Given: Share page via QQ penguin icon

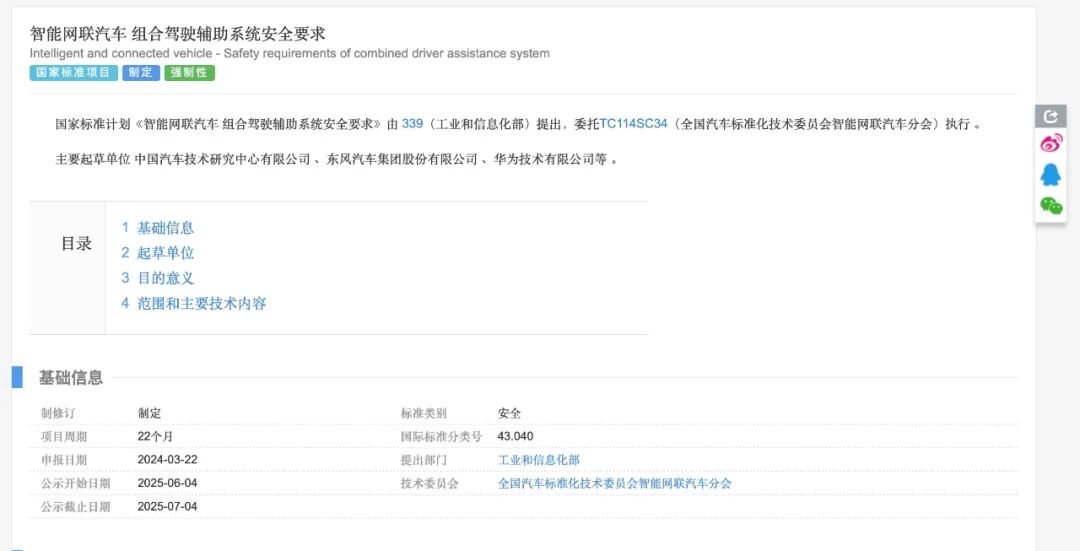Looking at the screenshot, I should (1050, 174).
